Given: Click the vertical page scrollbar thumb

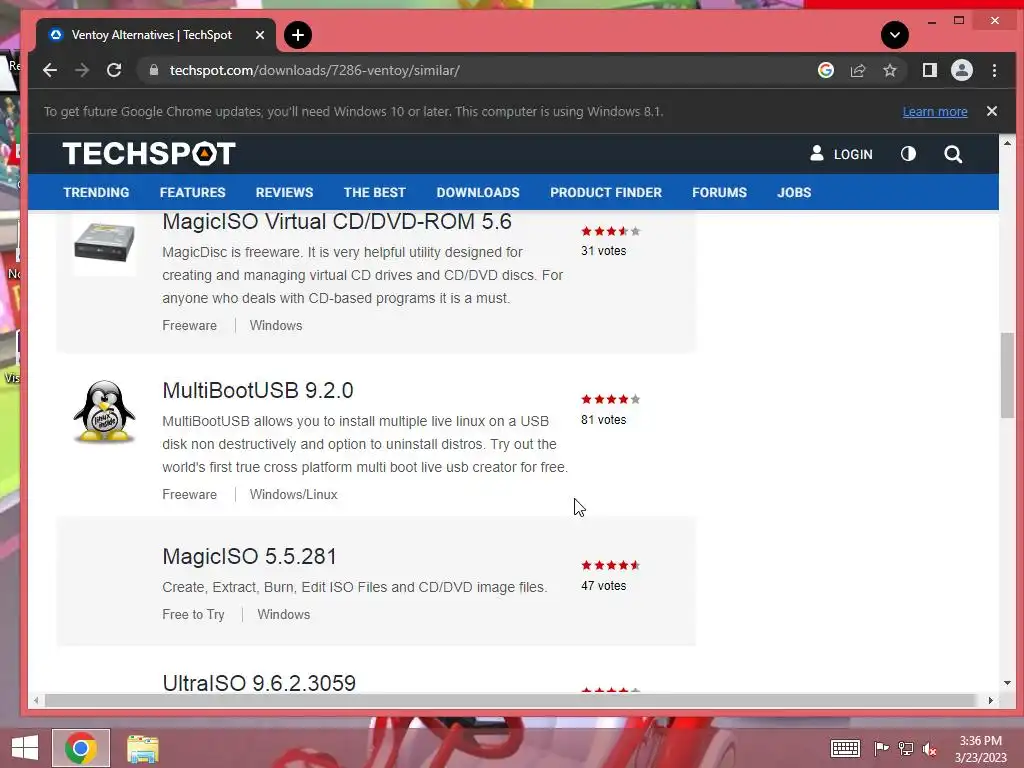Looking at the screenshot, I should point(1007,376).
